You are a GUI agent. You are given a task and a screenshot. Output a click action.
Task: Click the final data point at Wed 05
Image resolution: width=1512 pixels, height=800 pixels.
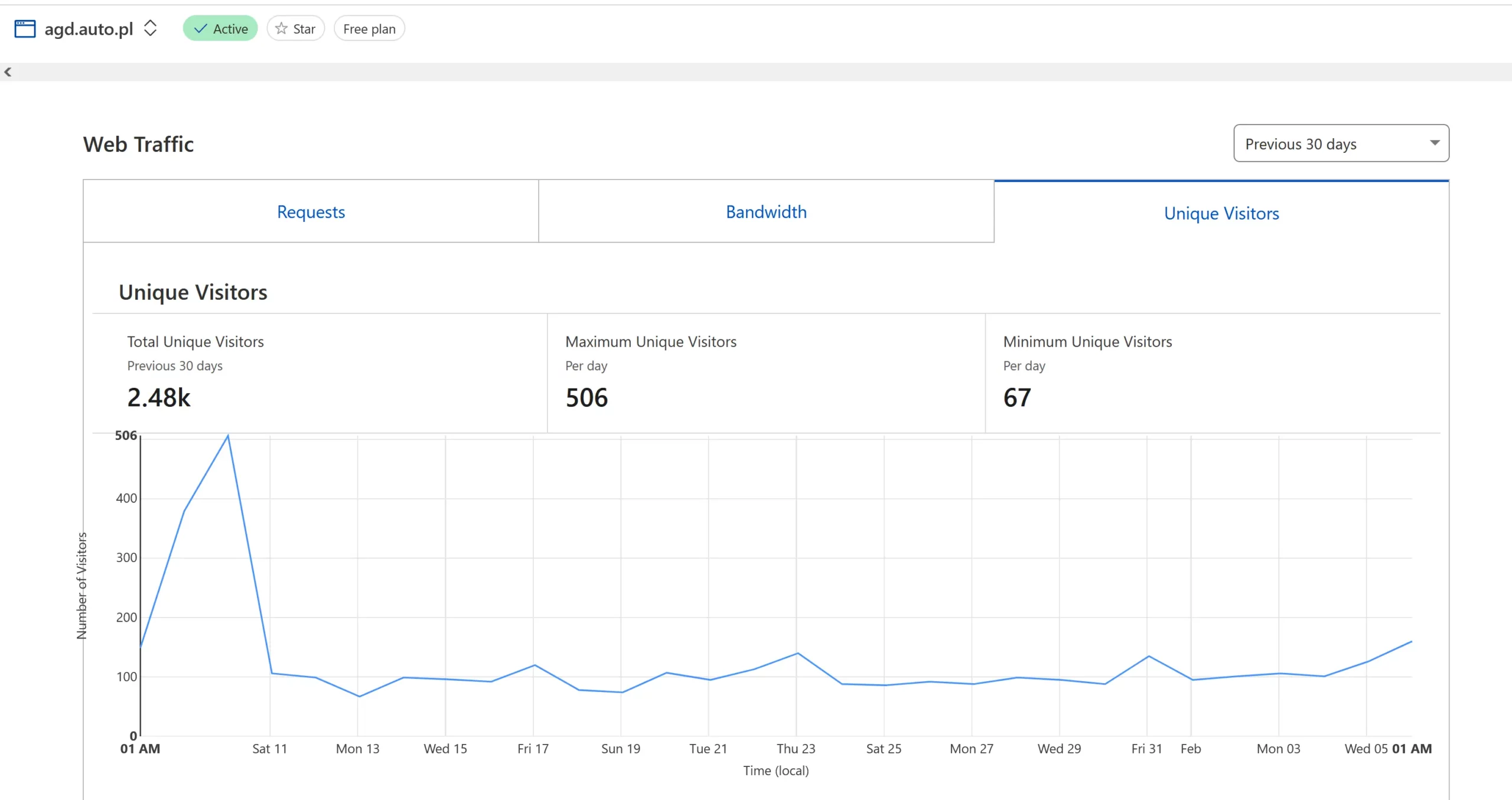1410,641
